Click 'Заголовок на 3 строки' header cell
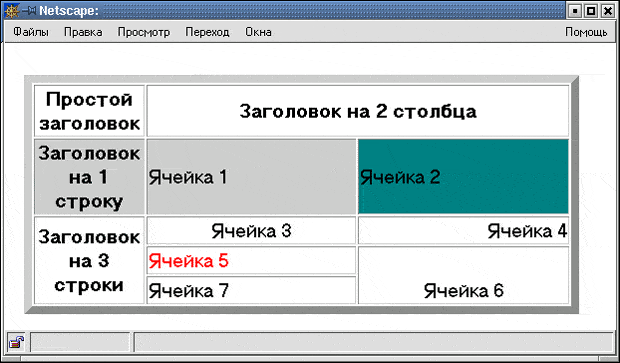Screen dimensions: 620x363 click(89, 260)
